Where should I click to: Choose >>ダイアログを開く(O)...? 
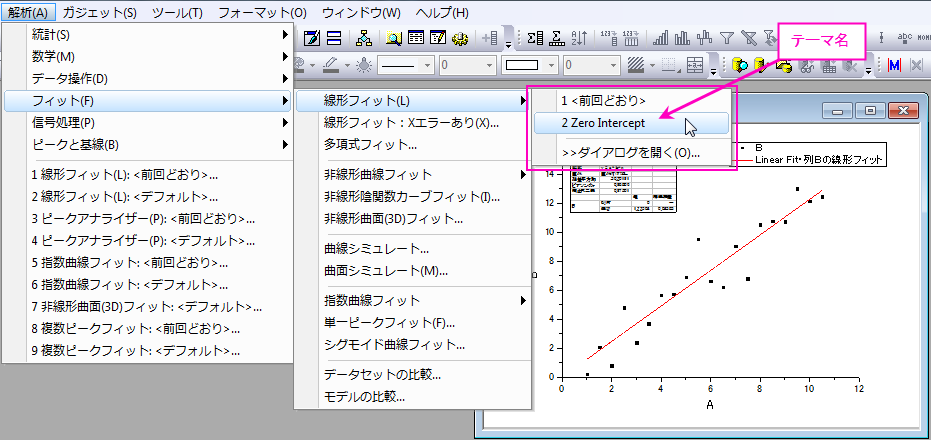pyautogui.click(x=631, y=153)
